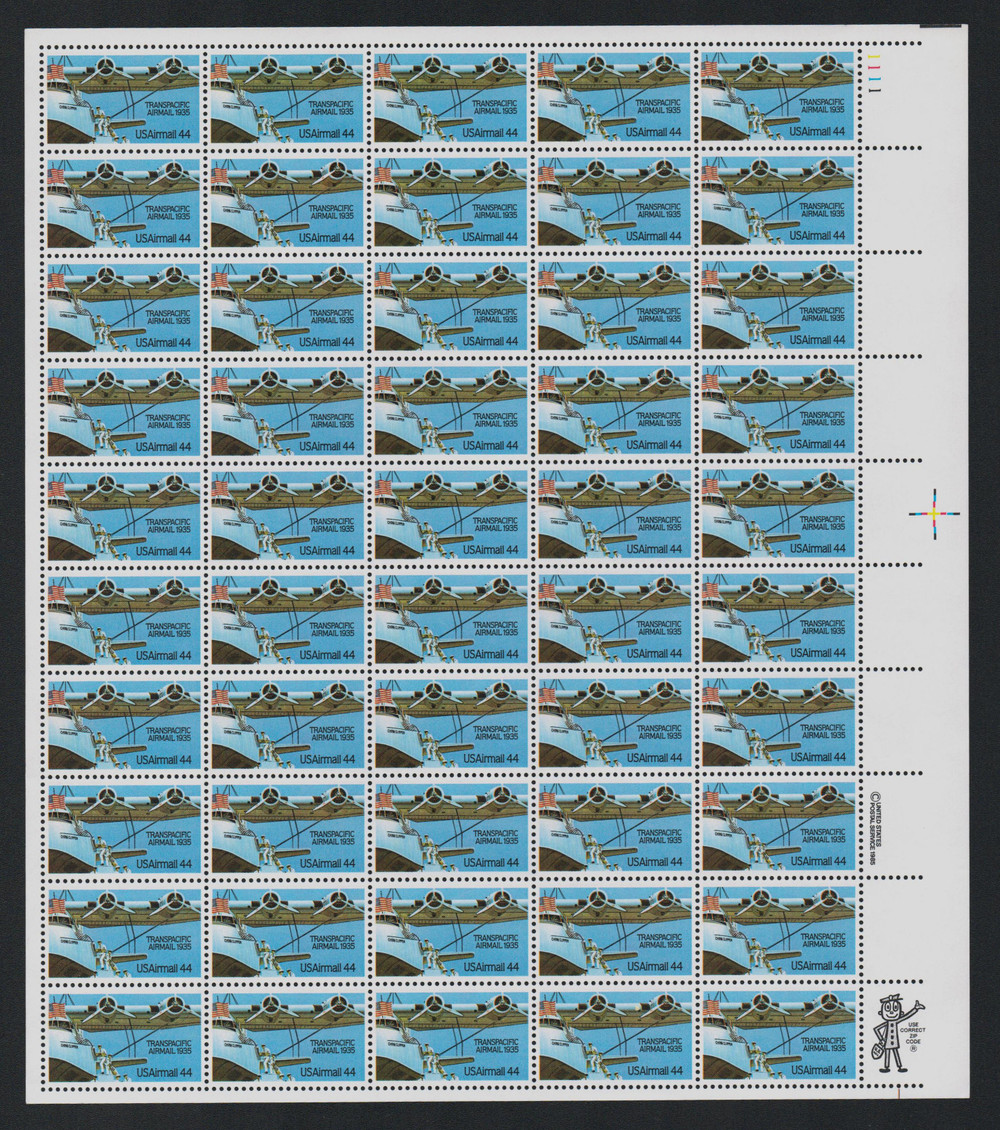The width and height of the screenshot is (1000, 1130).
Task: Click the colored registration crosshair mark
Action: 932,513
